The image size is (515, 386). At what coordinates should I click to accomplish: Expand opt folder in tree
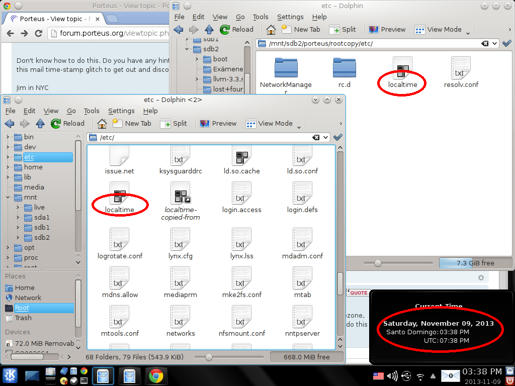[8, 248]
